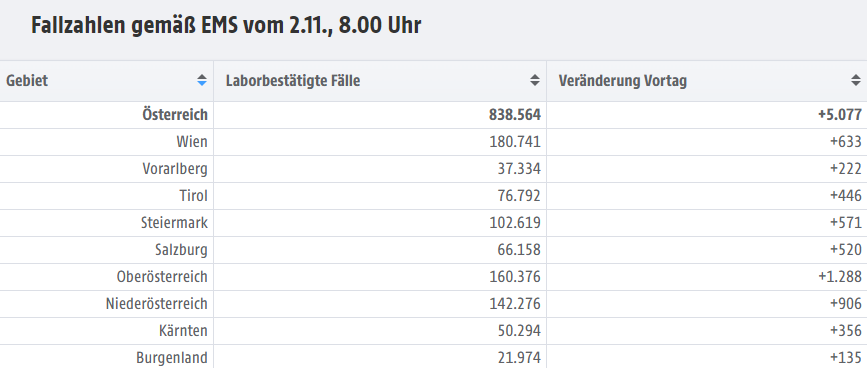Screen dimensions: 867x368
Task: Select the Veränderung Vortag column header
Action: pos(707,81)
